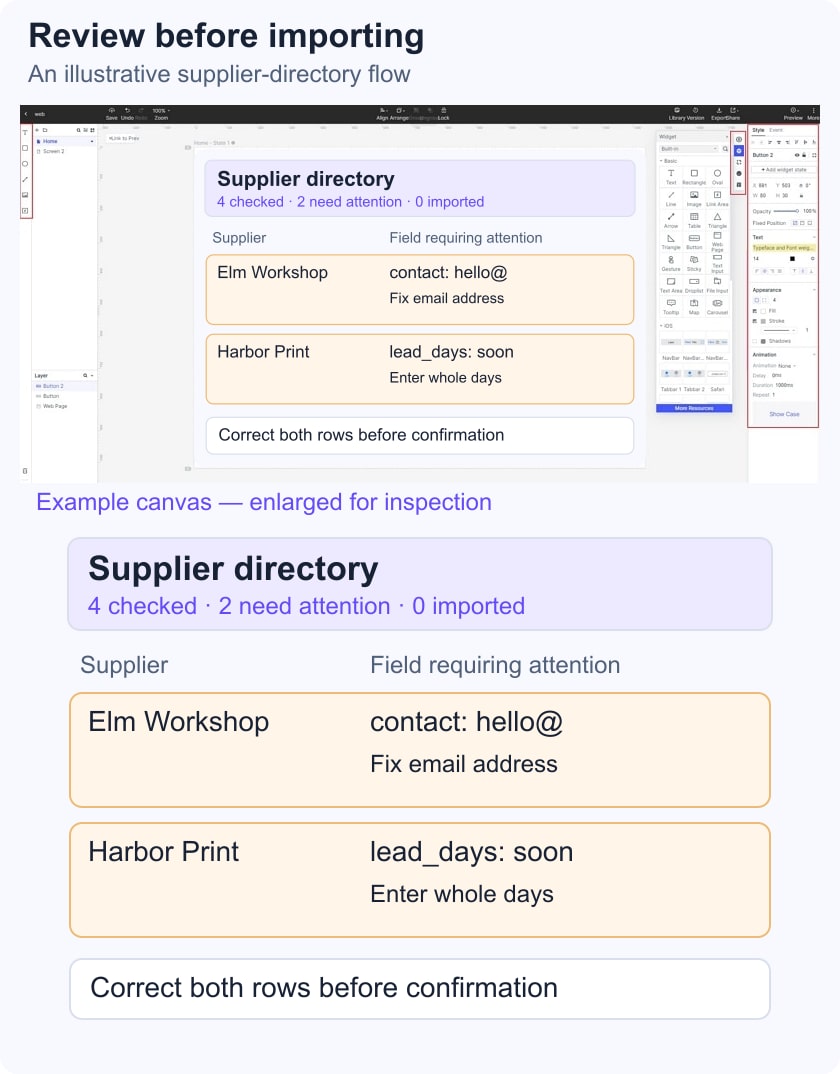The width and height of the screenshot is (840, 1074).
Task: Open the Built-in widget library dropdown
Action: pos(688,149)
